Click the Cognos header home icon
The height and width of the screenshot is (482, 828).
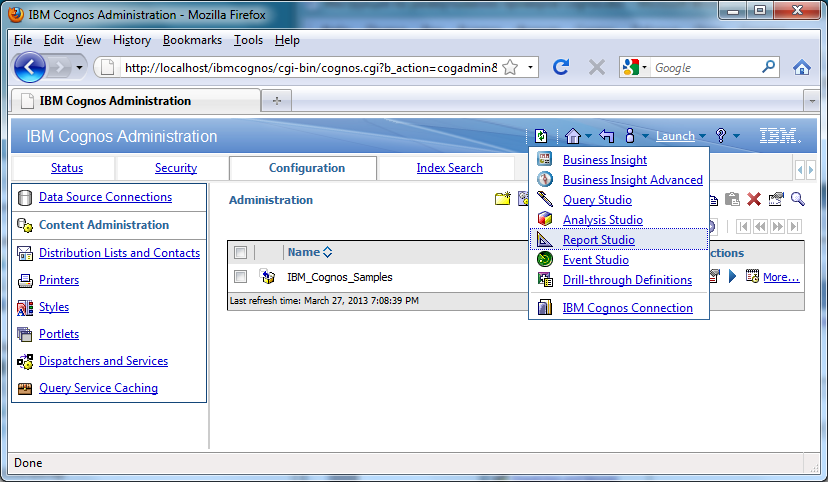(572, 136)
